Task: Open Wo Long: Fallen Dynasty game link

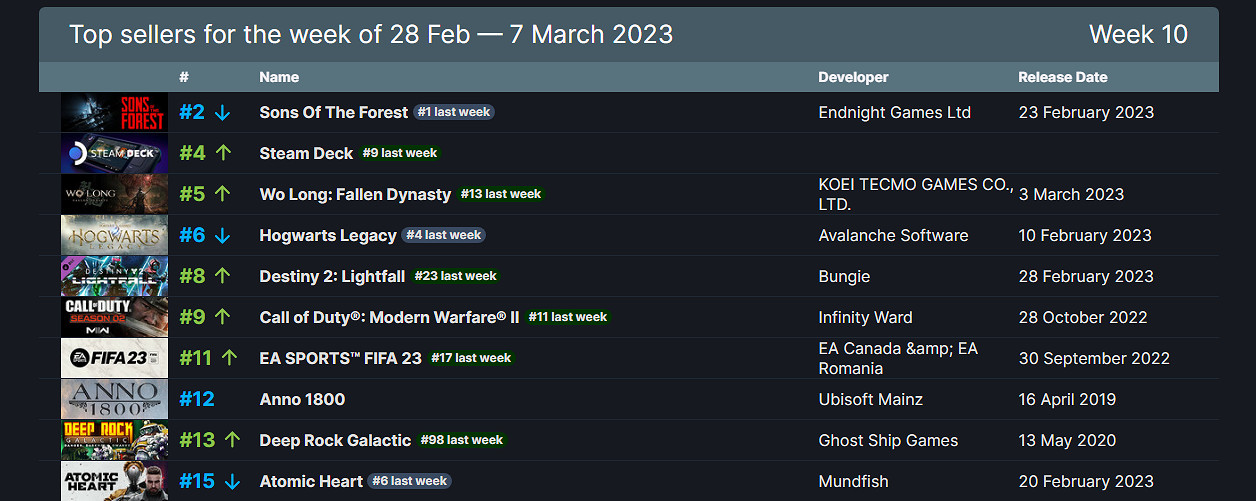Action: (354, 194)
